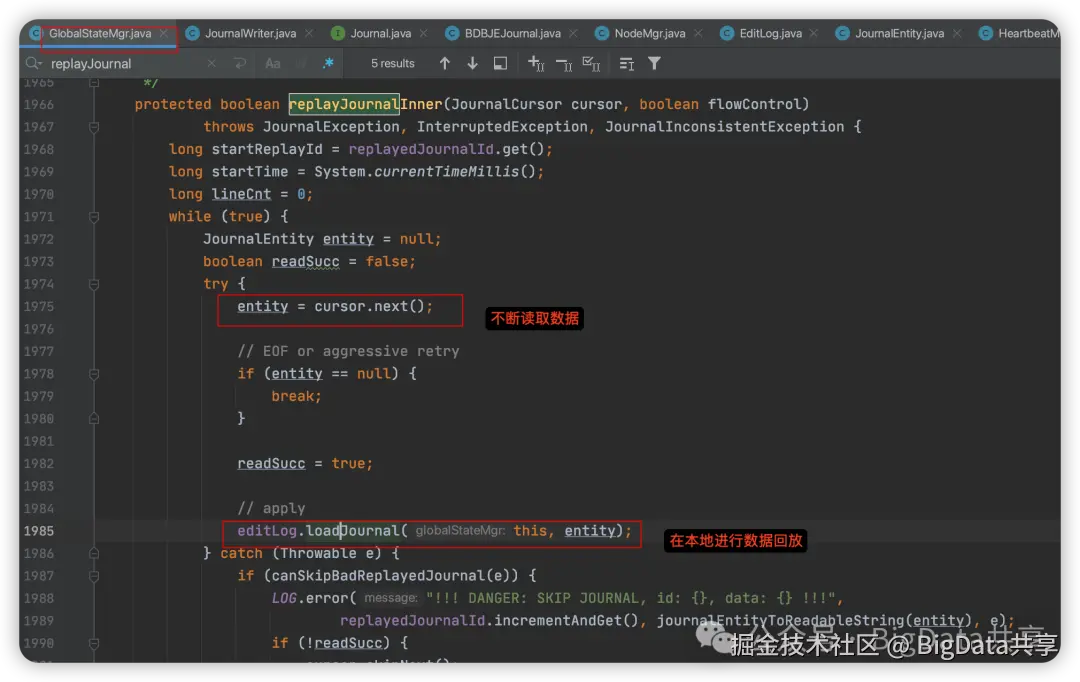
Task: Collapse the try block at line 1974
Action: 94,284
